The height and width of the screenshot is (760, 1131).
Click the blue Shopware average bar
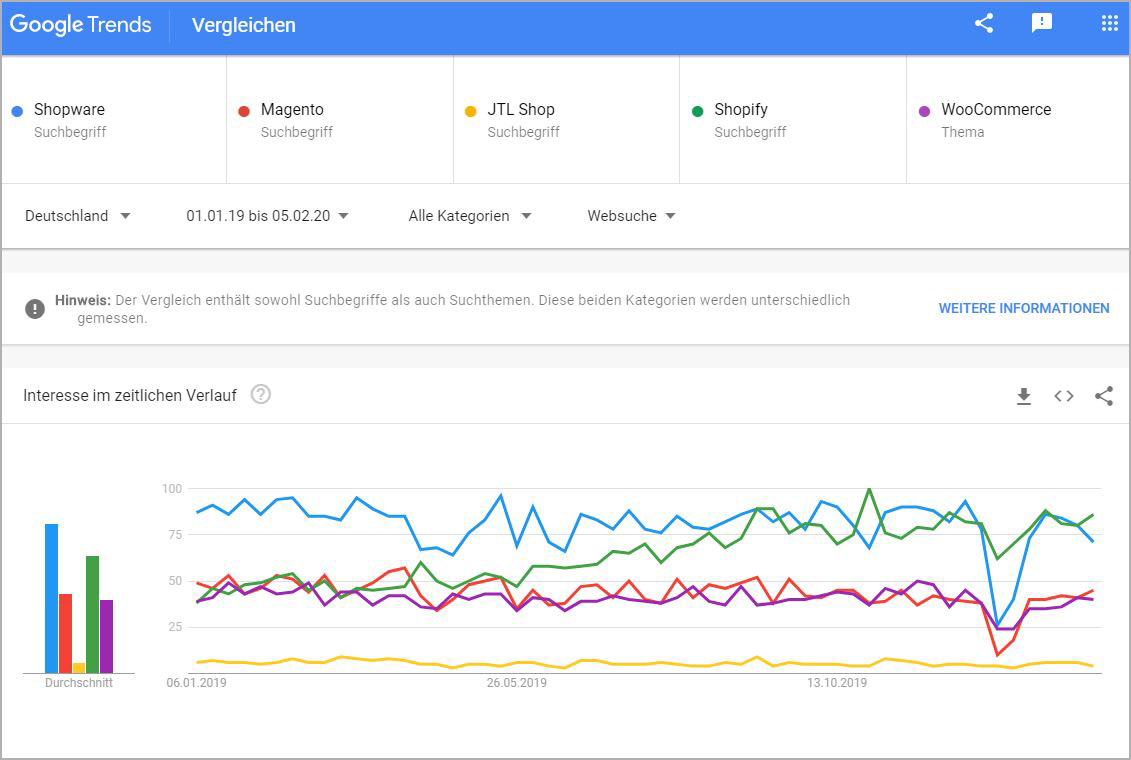coord(51,598)
